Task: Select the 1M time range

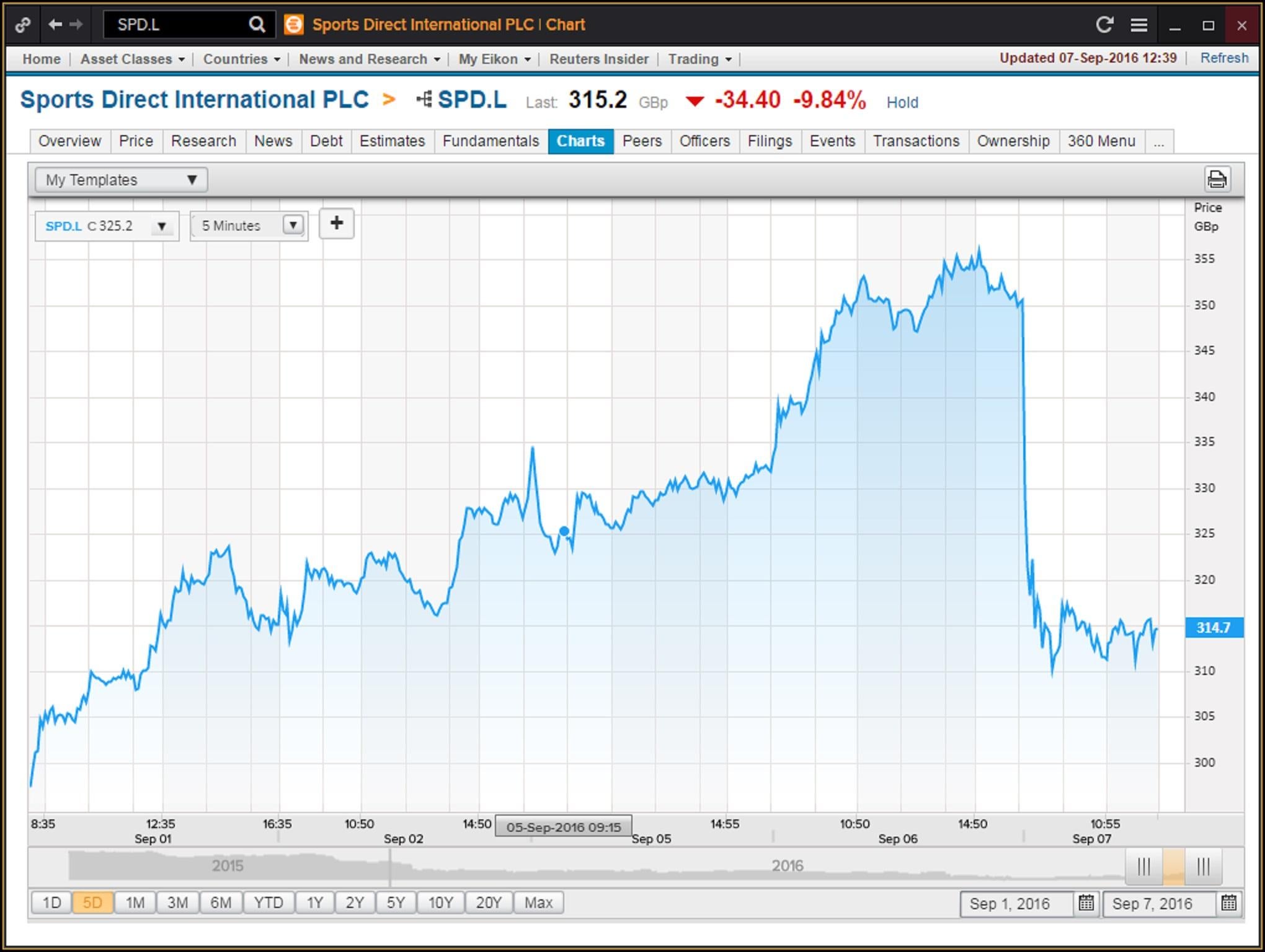Action: (135, 902)
